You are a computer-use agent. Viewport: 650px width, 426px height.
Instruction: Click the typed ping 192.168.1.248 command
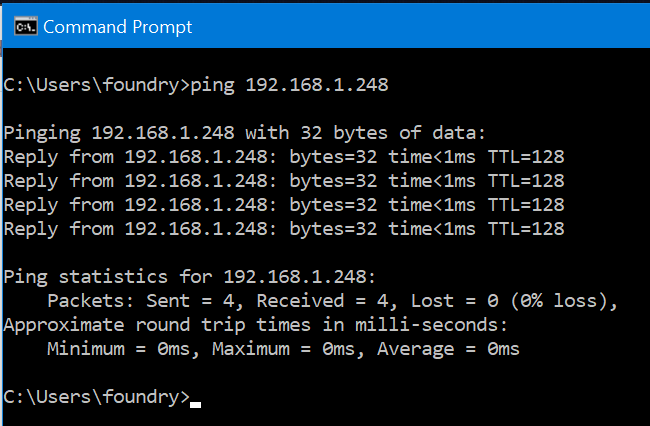289,85
